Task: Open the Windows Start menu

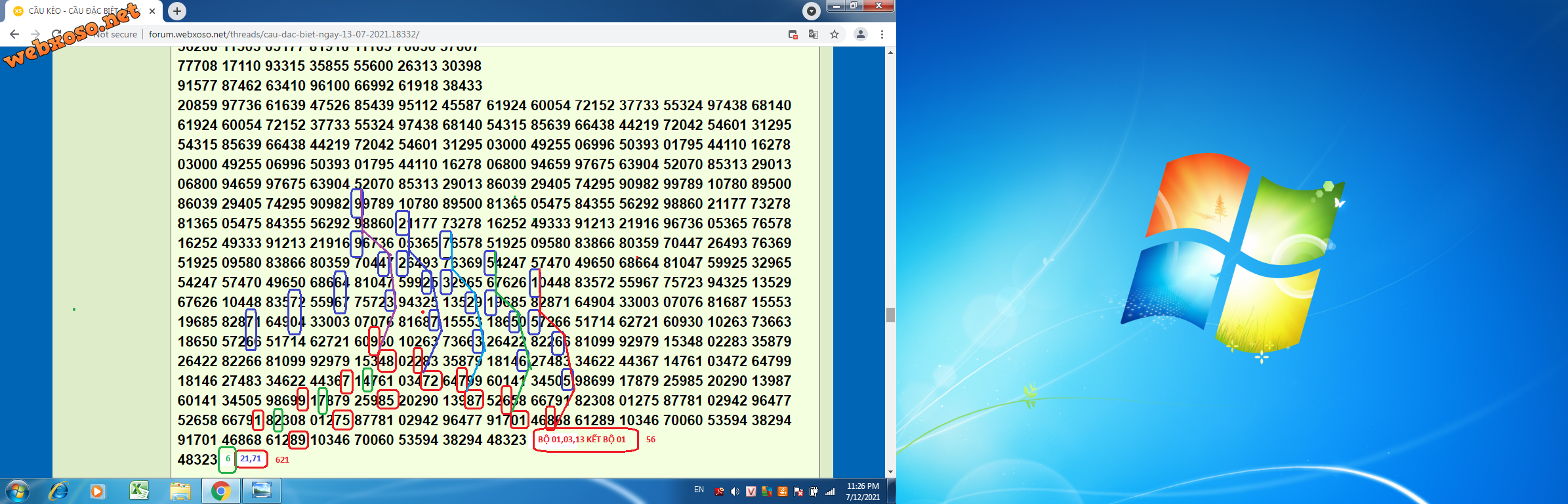Action: [x=18, y=491]
